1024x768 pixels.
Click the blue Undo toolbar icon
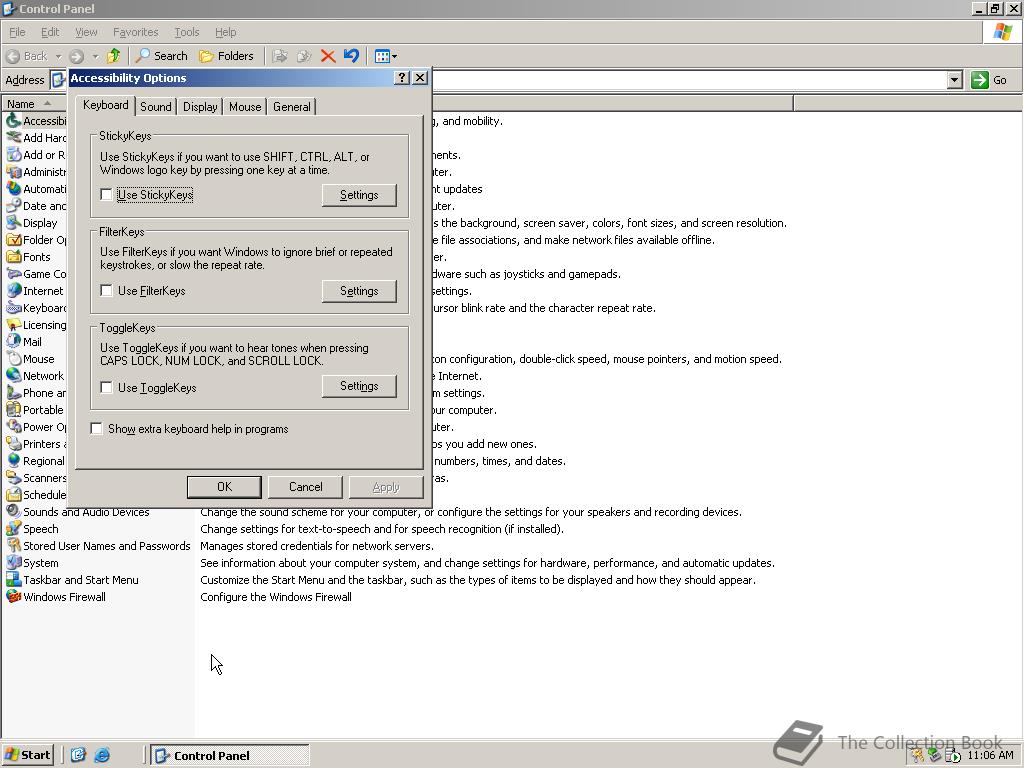pos(351,56)
